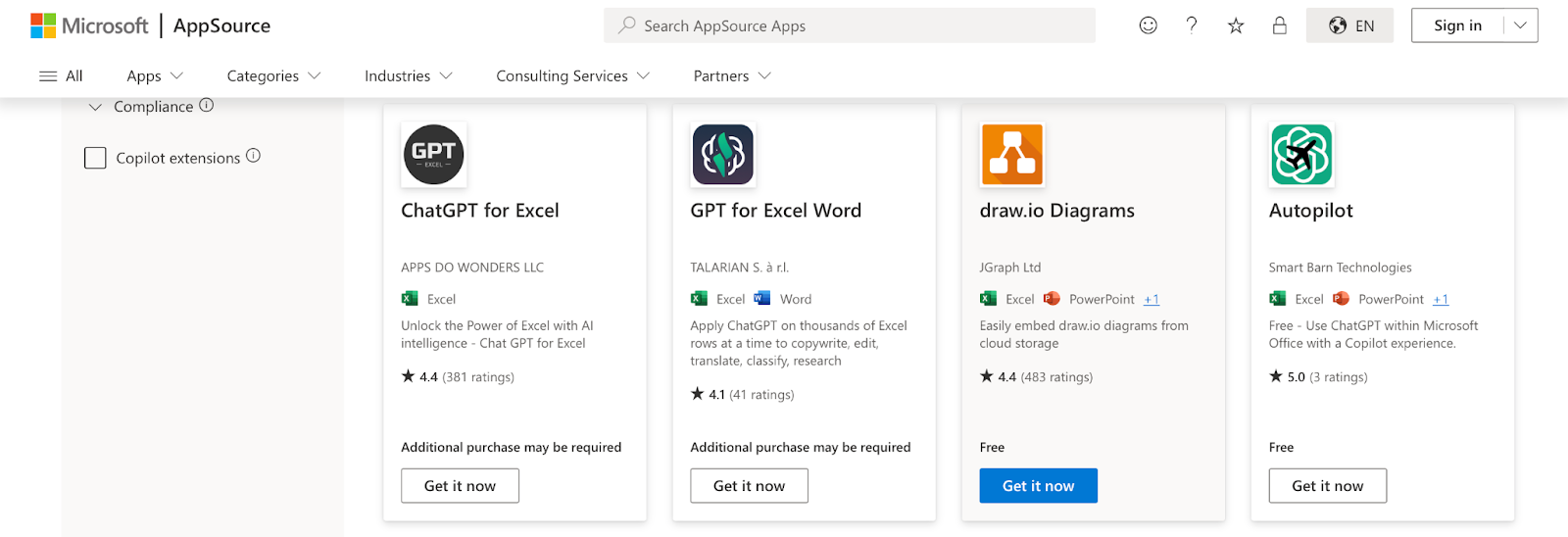The image size is (1568, 537).
Task: Open the EN language selector
Action: click(x=1349, y=25)
